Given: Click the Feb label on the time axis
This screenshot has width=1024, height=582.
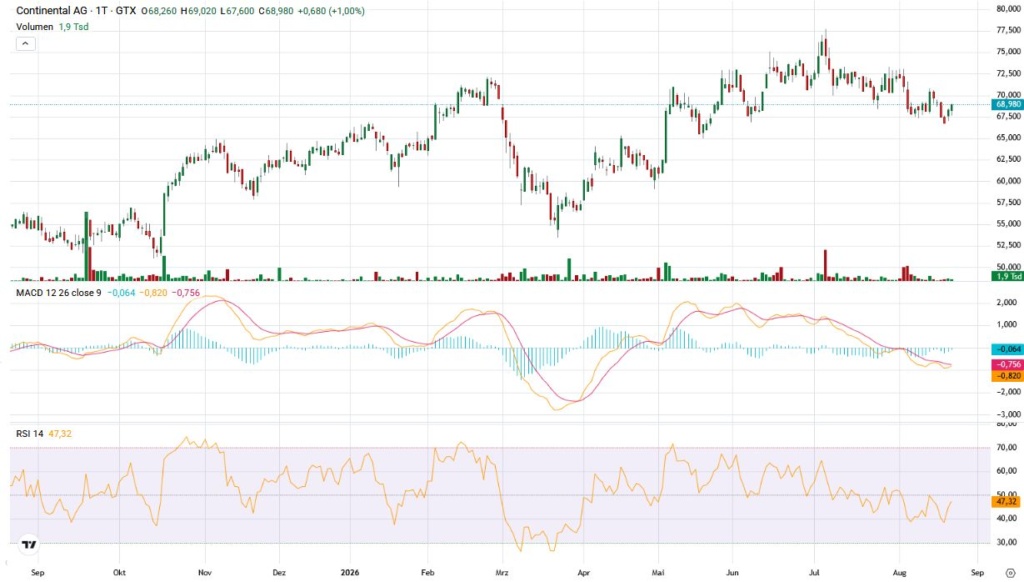Looking at the screenshot, I should pos(428,572).
